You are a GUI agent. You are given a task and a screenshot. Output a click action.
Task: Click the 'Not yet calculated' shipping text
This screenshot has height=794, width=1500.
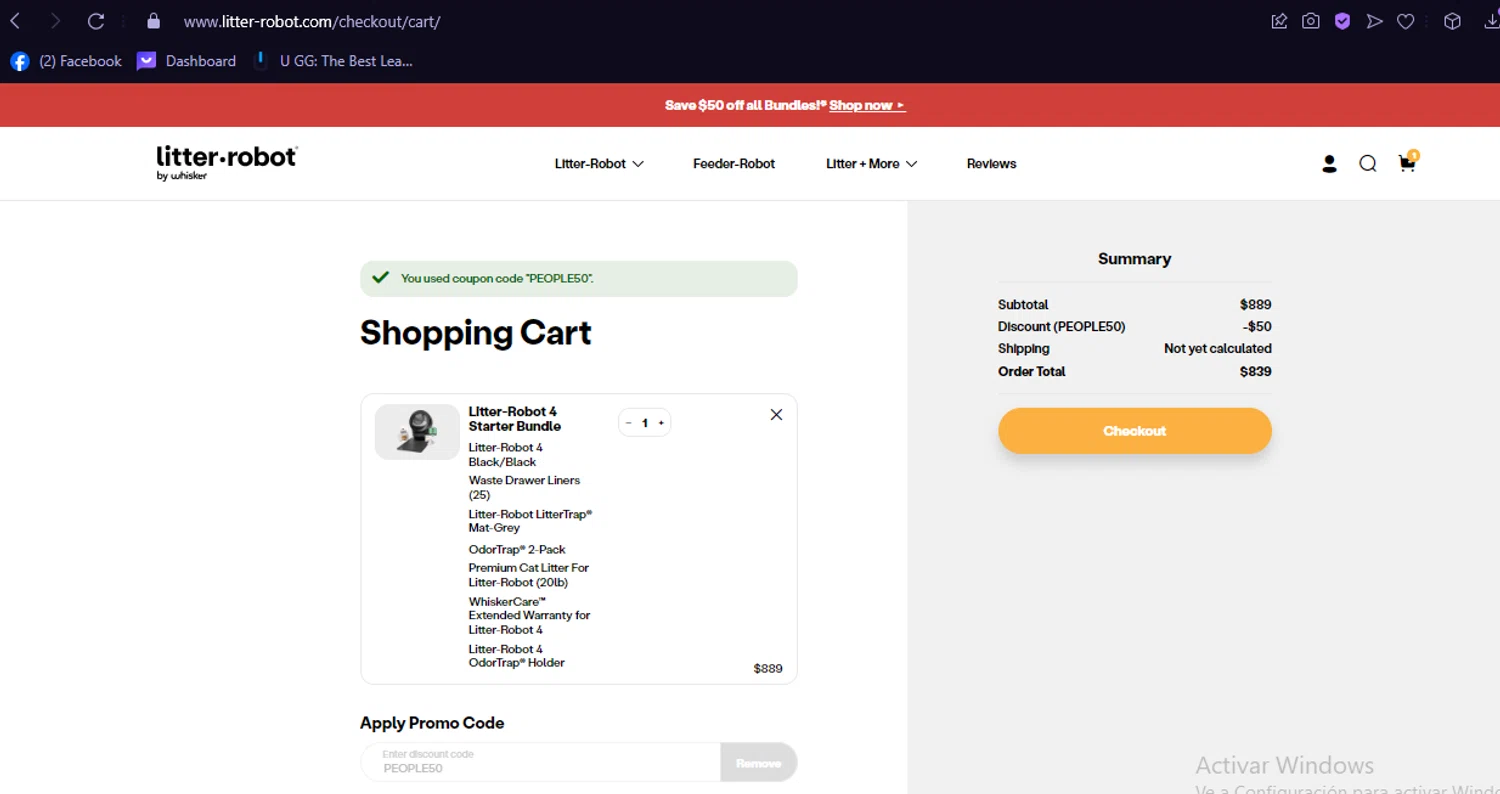click(1218, 349)
